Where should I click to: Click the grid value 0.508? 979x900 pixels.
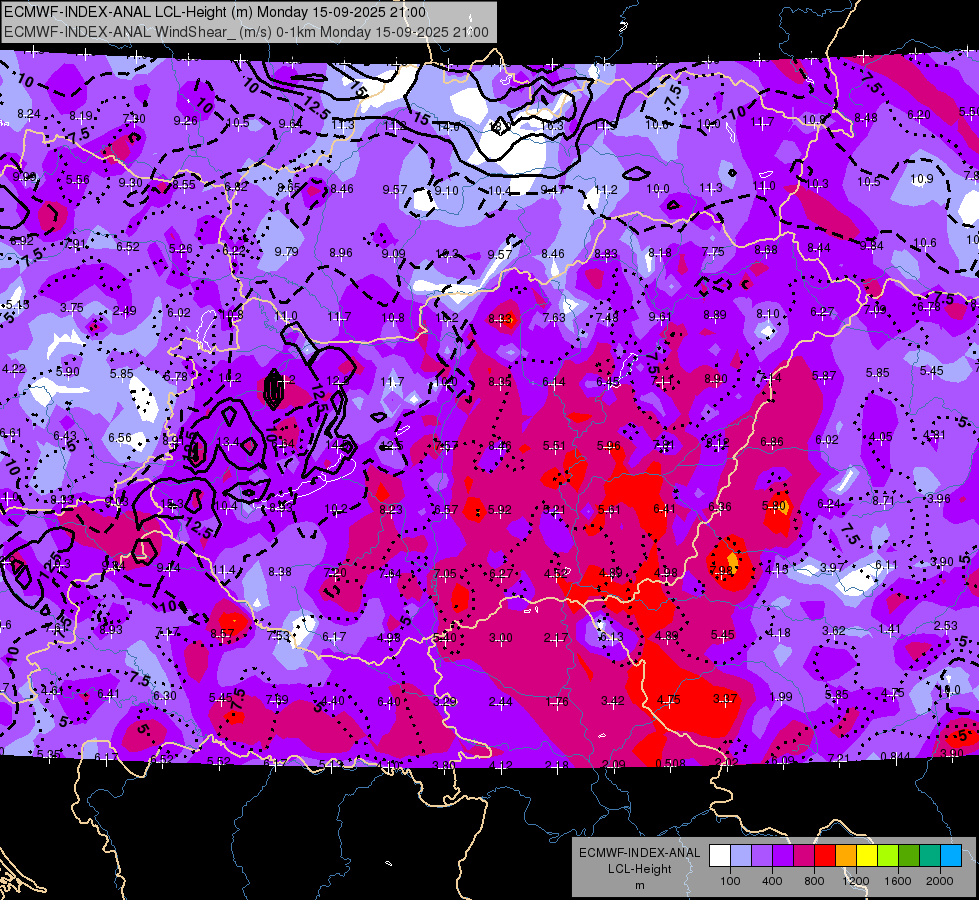tap(671, 763)
